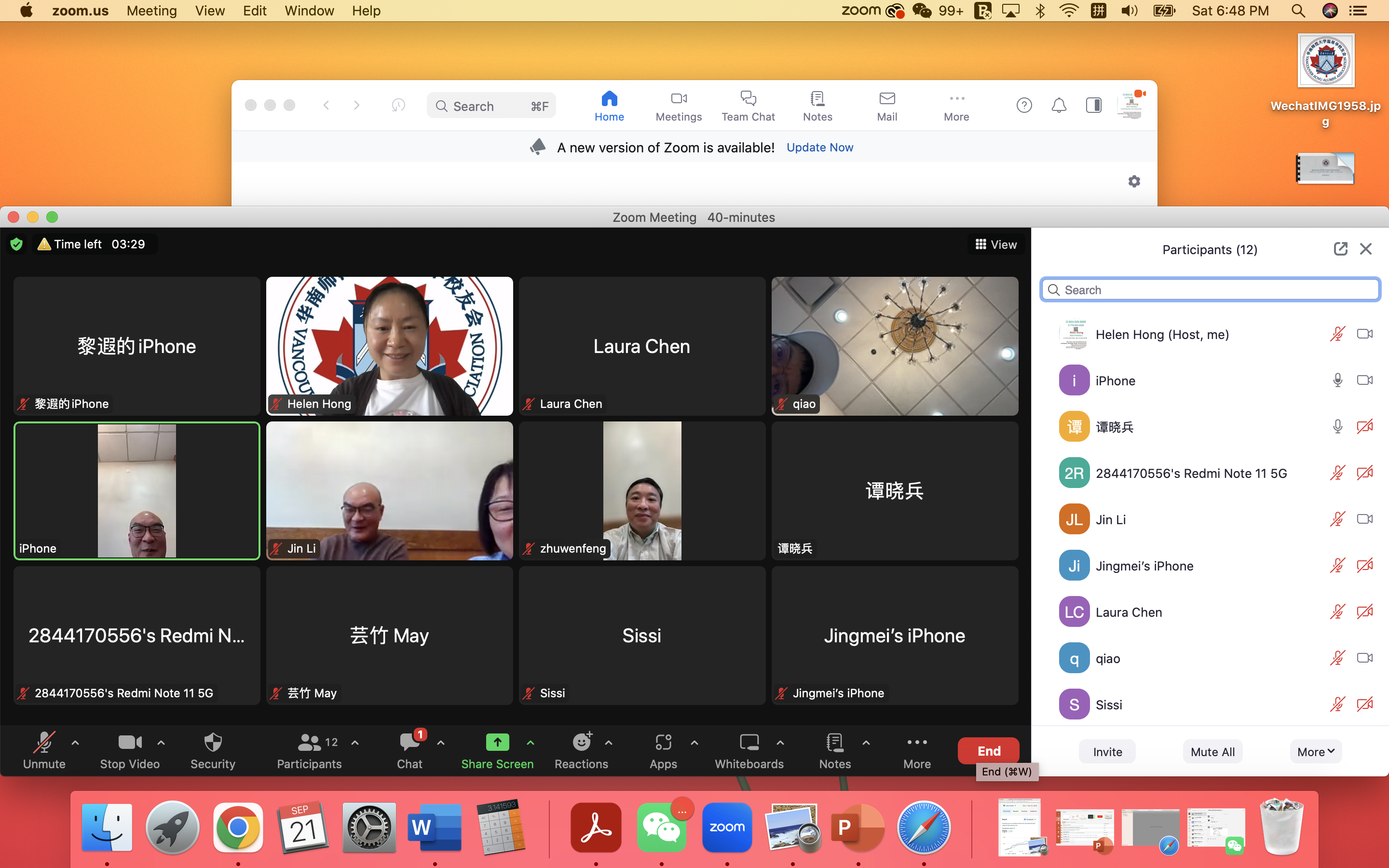Toggle Jin Li's muted microphone icon

pos(1337,519)
